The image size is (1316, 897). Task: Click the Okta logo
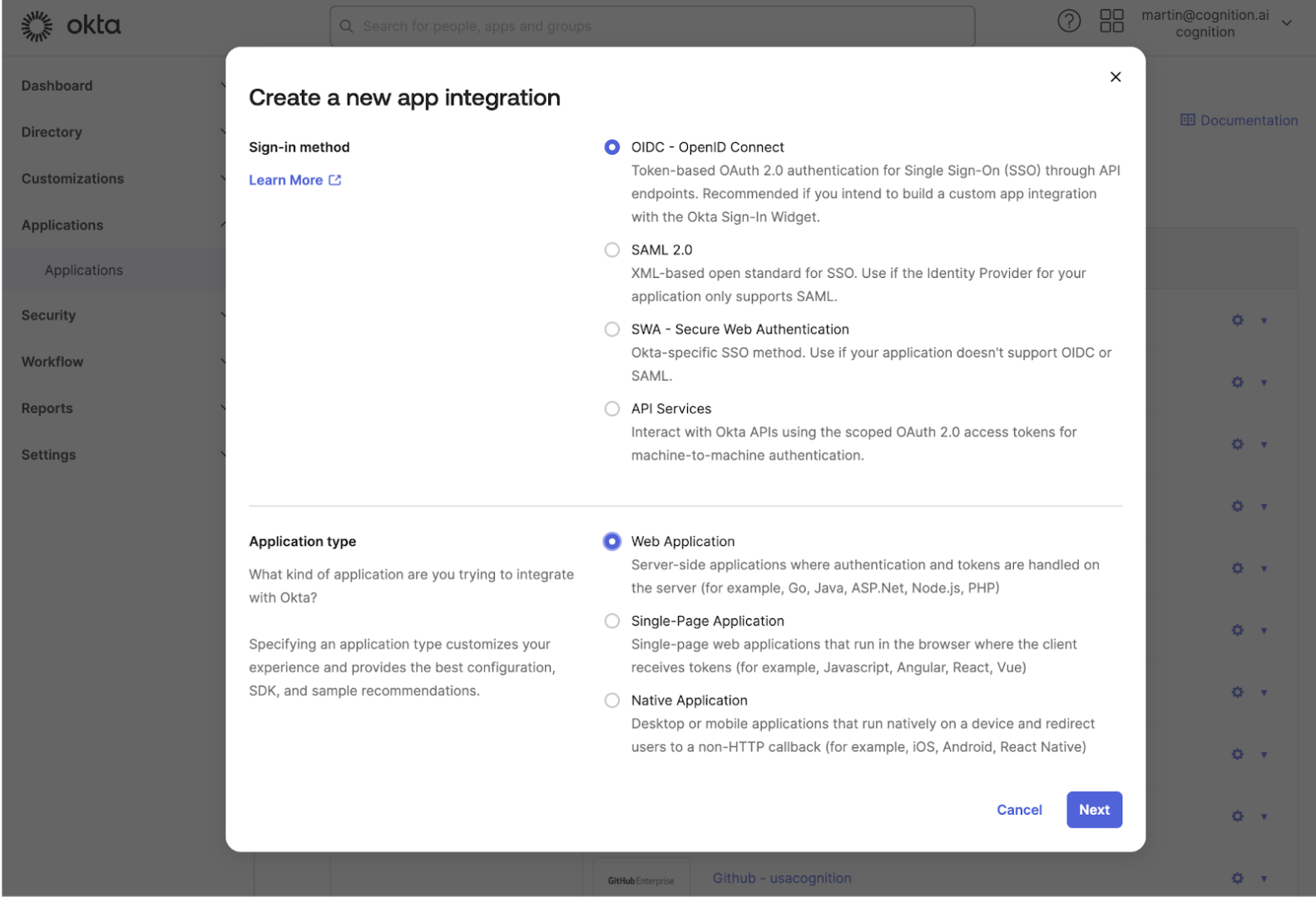click(x=71, y=26)
